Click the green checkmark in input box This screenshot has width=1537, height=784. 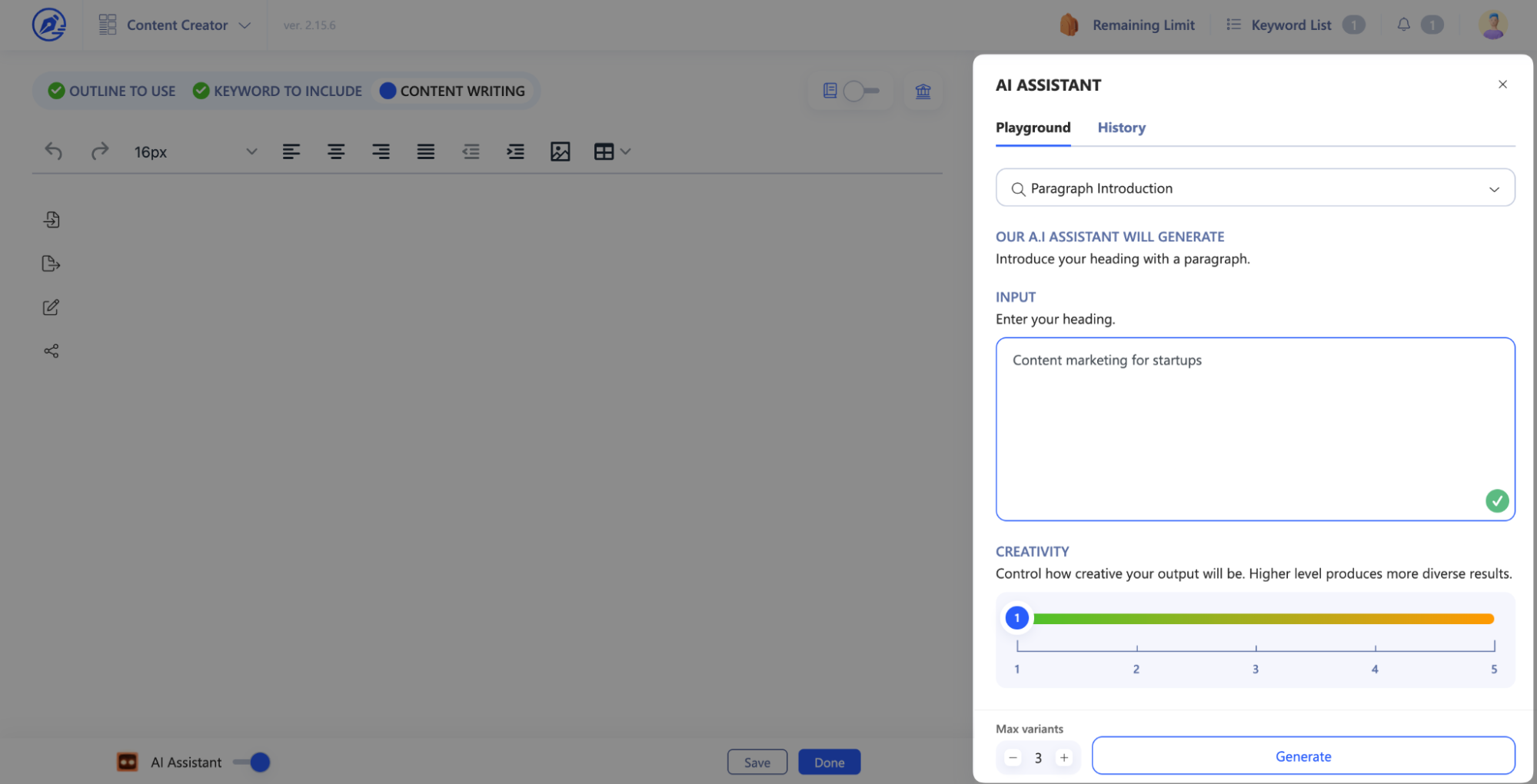pos(1496,501)
